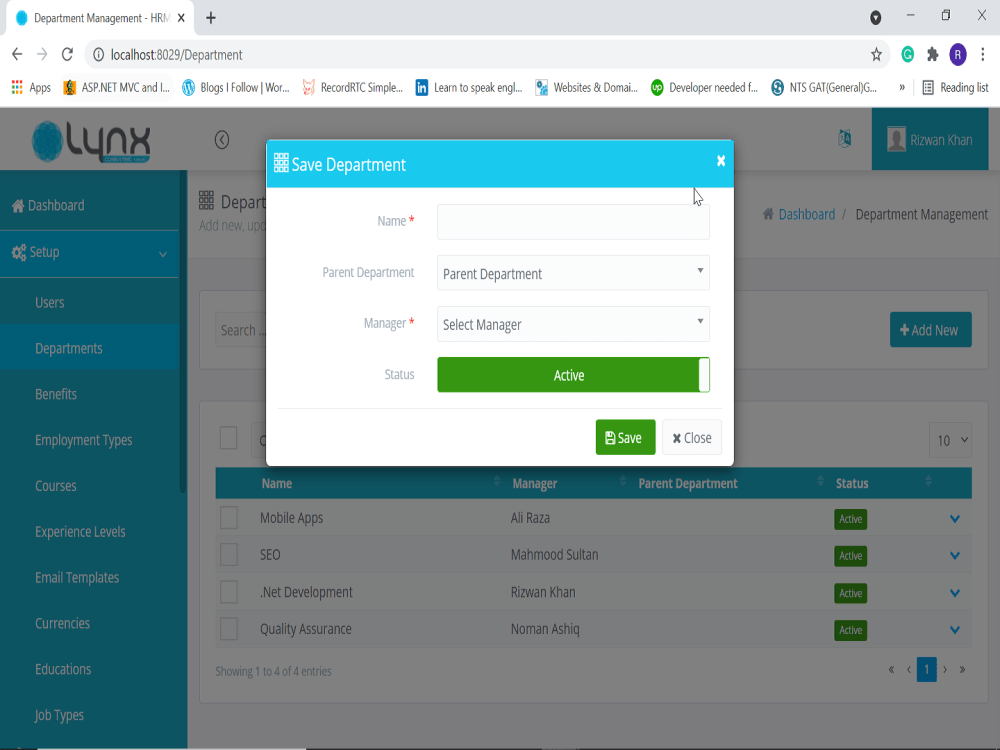Open the Rizwan Khan user menu

(x=929, y=140)
